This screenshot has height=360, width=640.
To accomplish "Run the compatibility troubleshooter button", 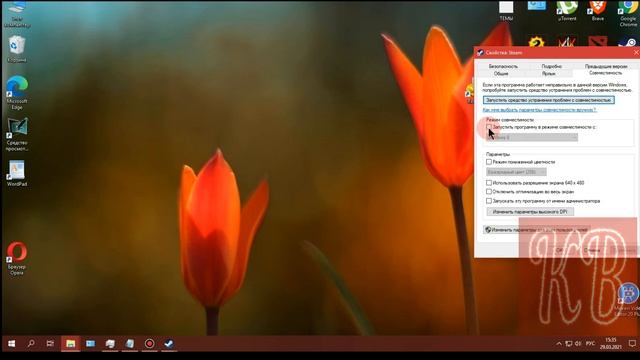I will coord(549,100).
